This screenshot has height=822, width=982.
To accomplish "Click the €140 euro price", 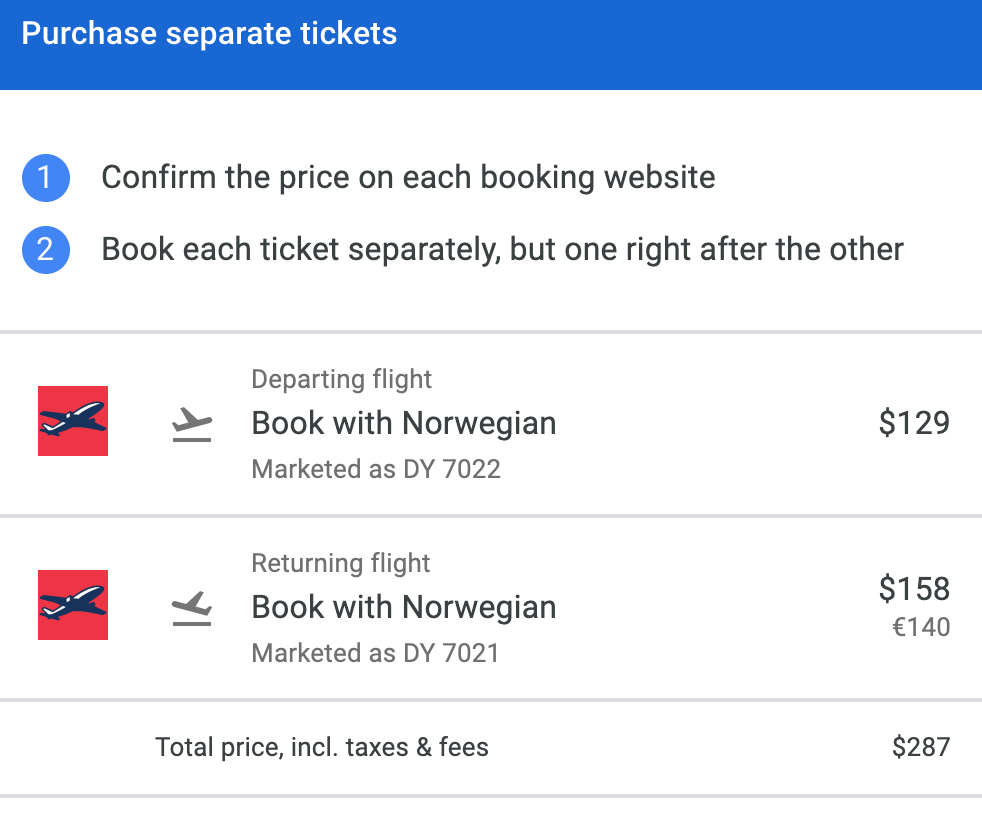I will tap(921, 628).
